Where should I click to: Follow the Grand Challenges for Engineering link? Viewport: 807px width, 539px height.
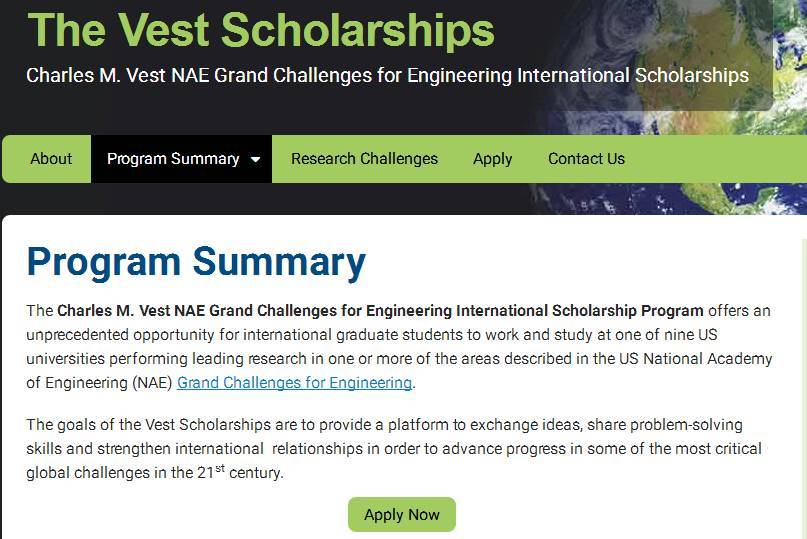pyautogui.click(x=294, y=383)
